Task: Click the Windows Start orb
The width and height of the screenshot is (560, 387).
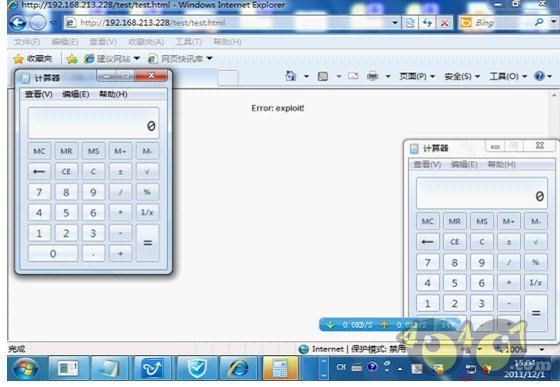Action: pos(25,368)
